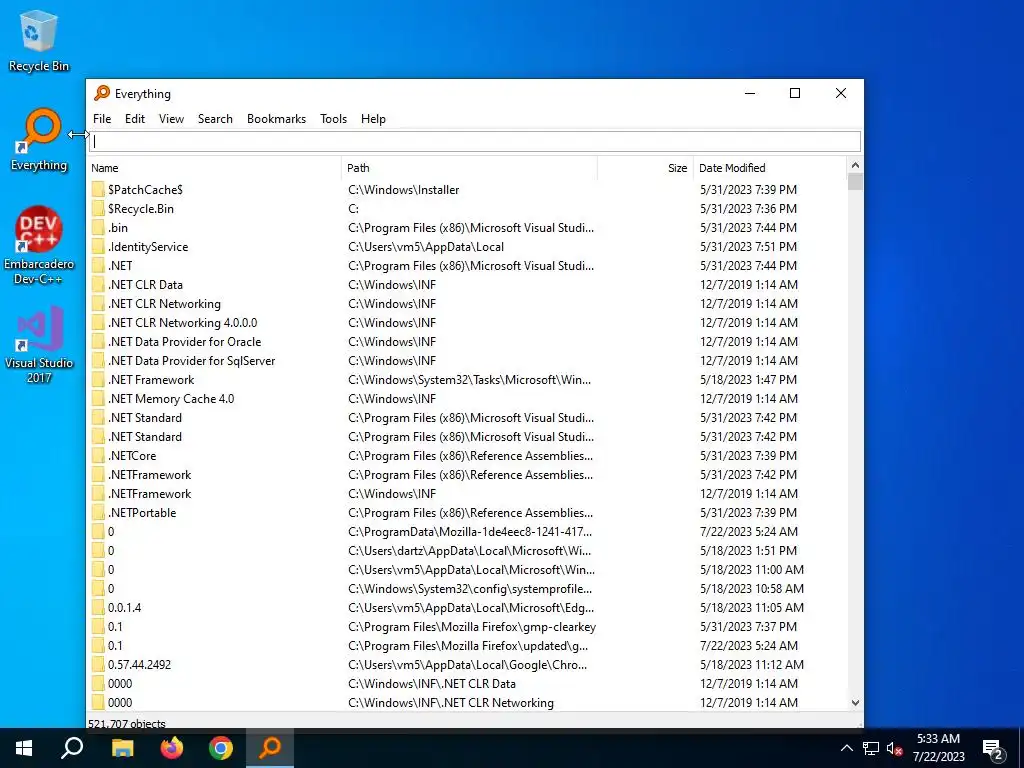Click the folder icon of $PatchCache$

98,189
